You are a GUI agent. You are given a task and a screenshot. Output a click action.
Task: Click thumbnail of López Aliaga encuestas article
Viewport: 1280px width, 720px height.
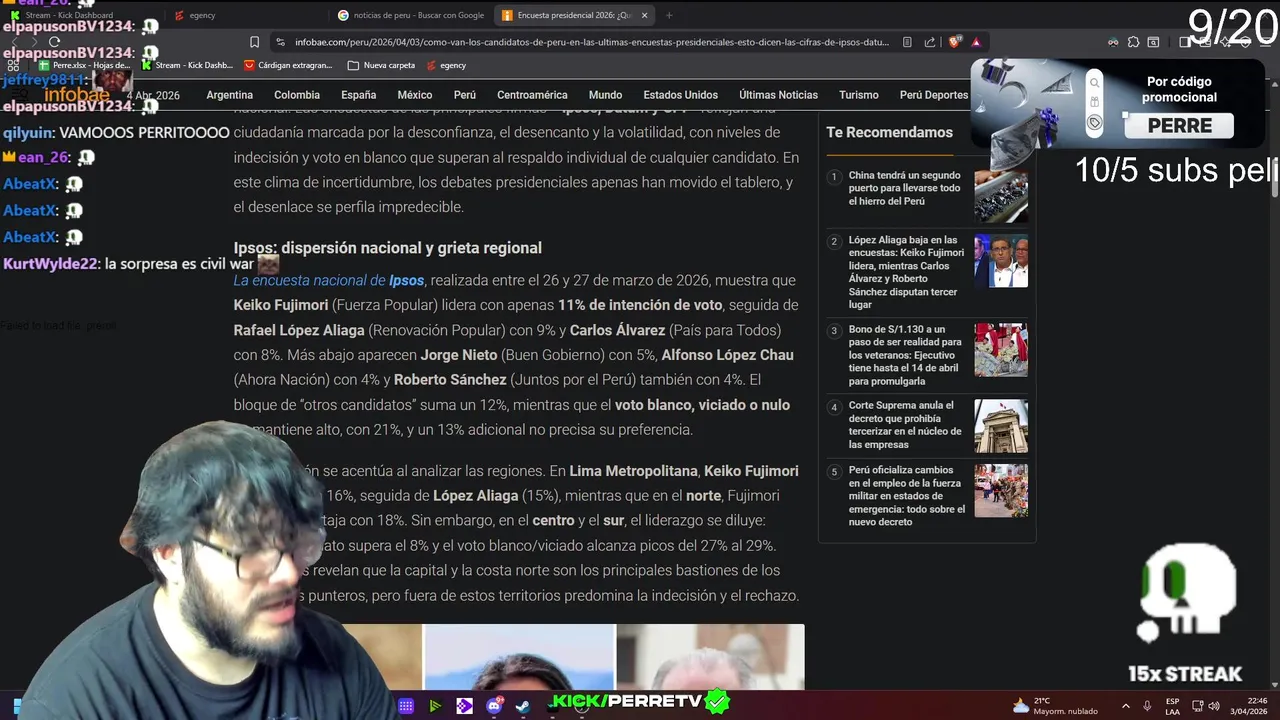pyautogui.click(x=1001, y=261)
